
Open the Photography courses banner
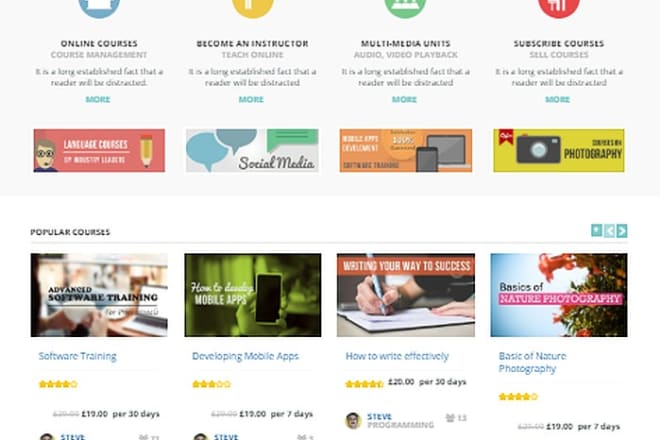pyautogui.click(x=559, y=150)
